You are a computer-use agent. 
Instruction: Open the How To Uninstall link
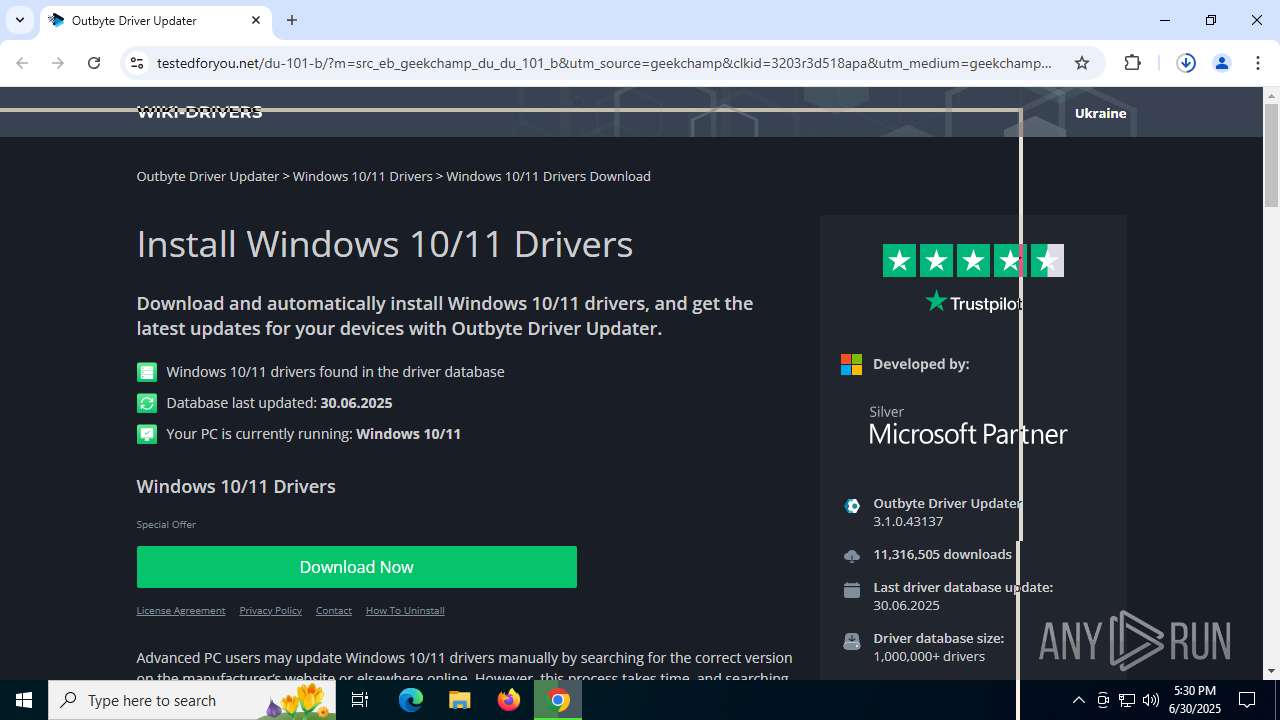tap(405, 610)
